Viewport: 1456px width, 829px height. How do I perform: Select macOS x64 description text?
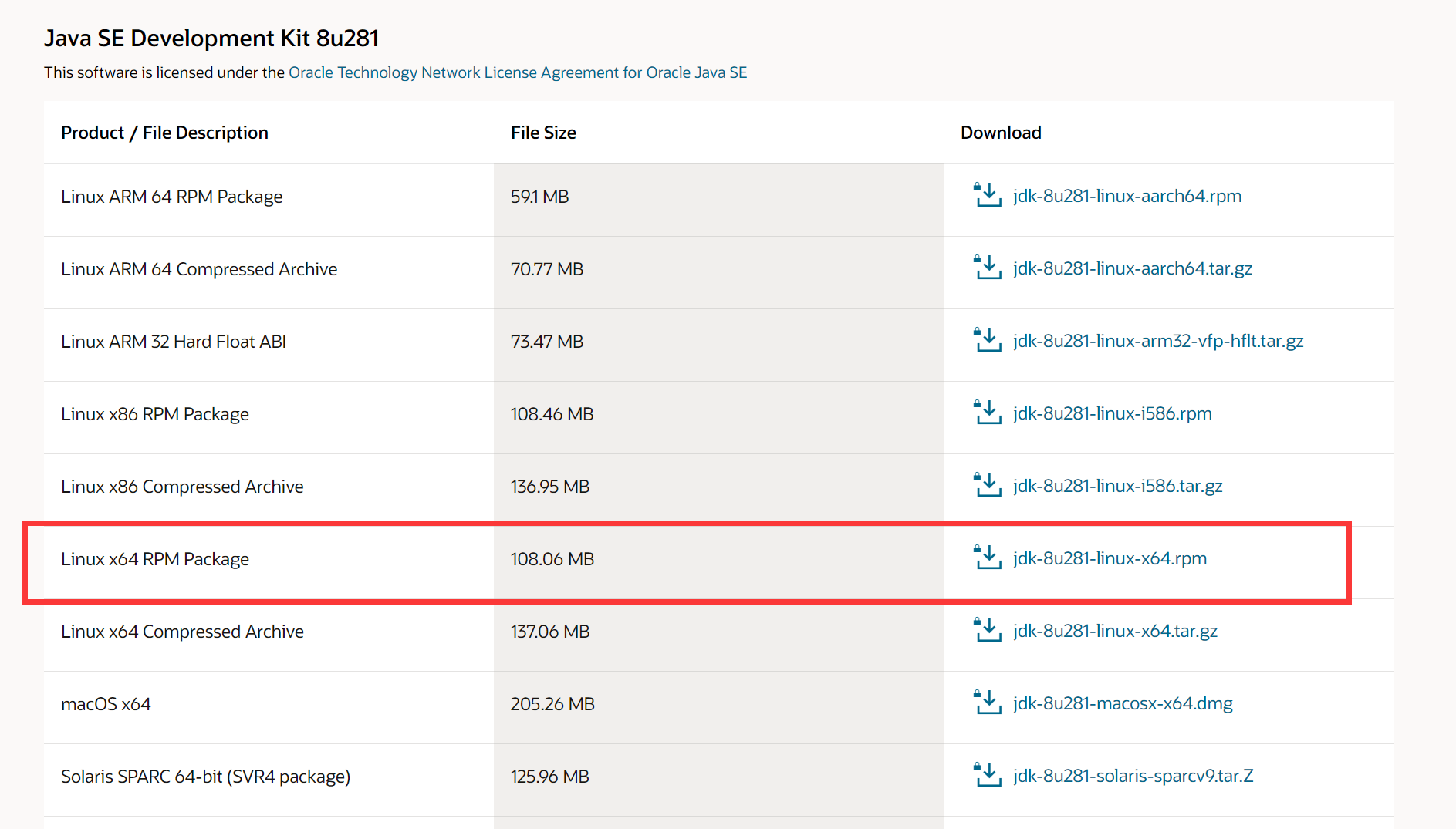click(x=106, y=704)
